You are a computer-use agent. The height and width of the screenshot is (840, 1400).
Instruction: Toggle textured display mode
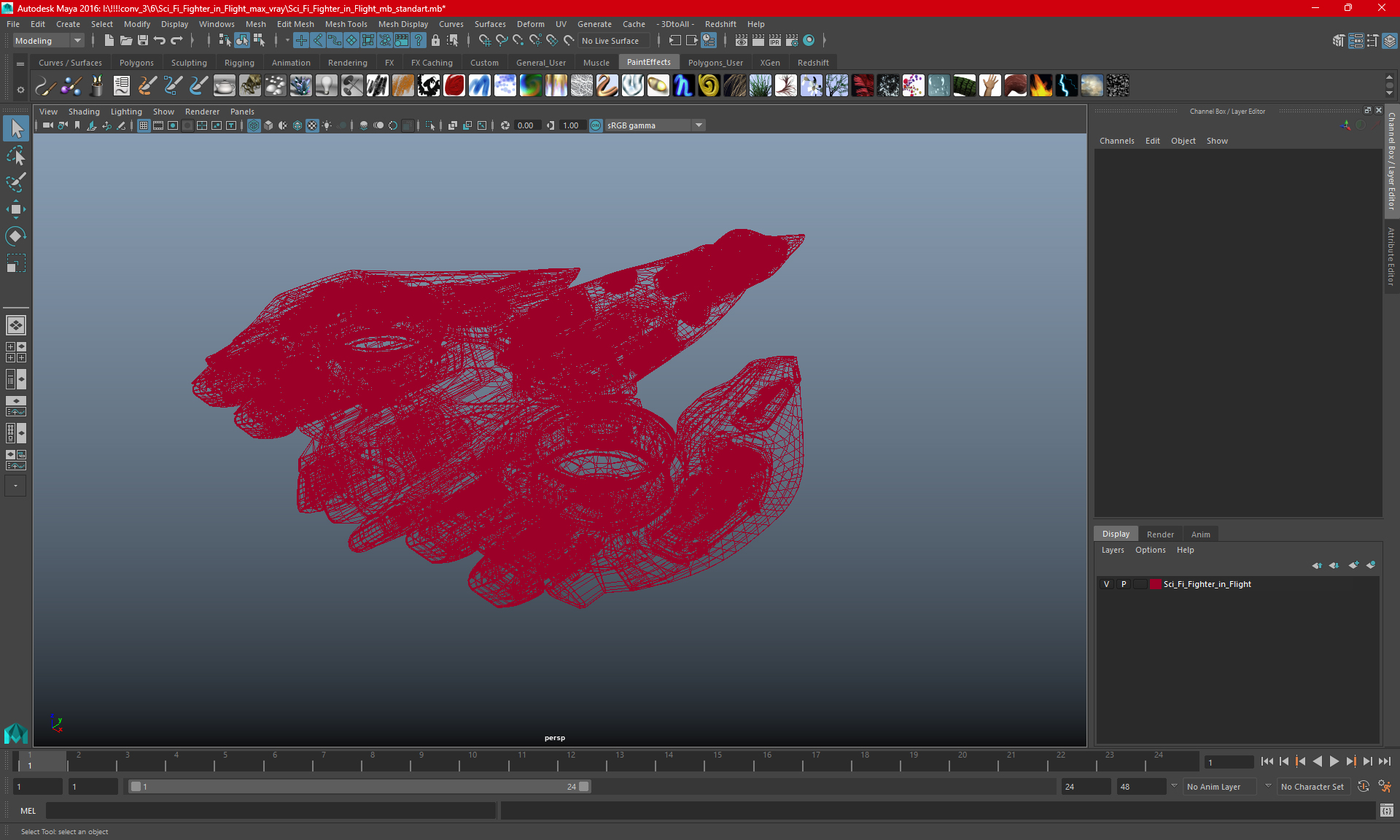(x=312, y=125)
